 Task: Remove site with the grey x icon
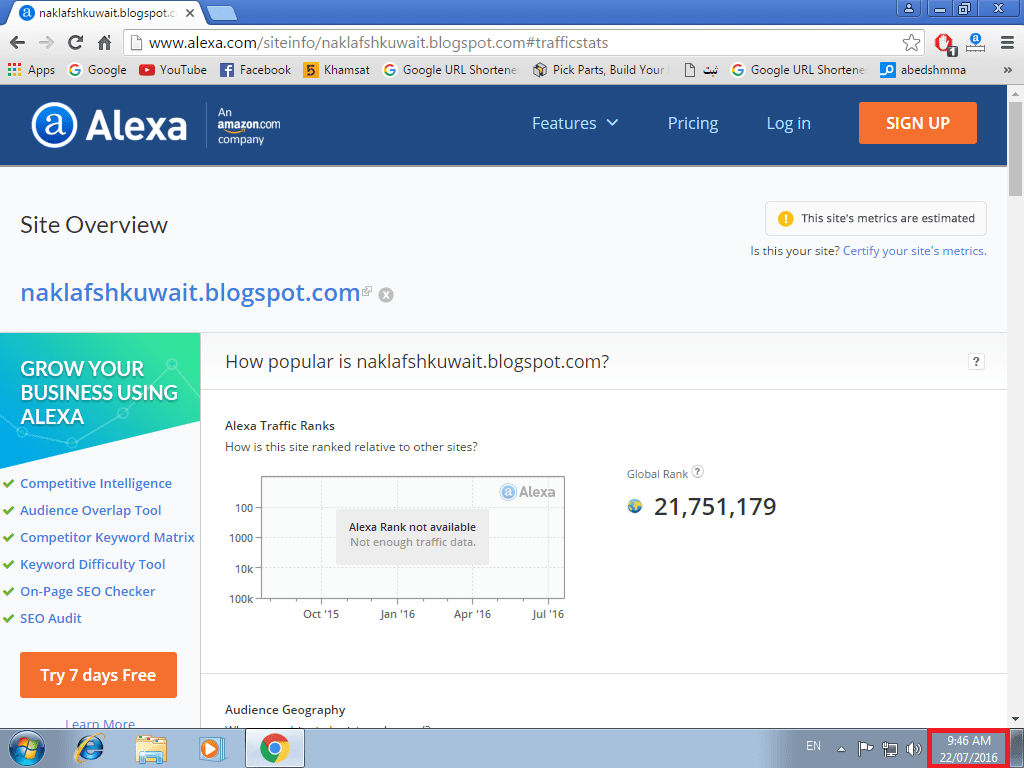tap(386, 295)
